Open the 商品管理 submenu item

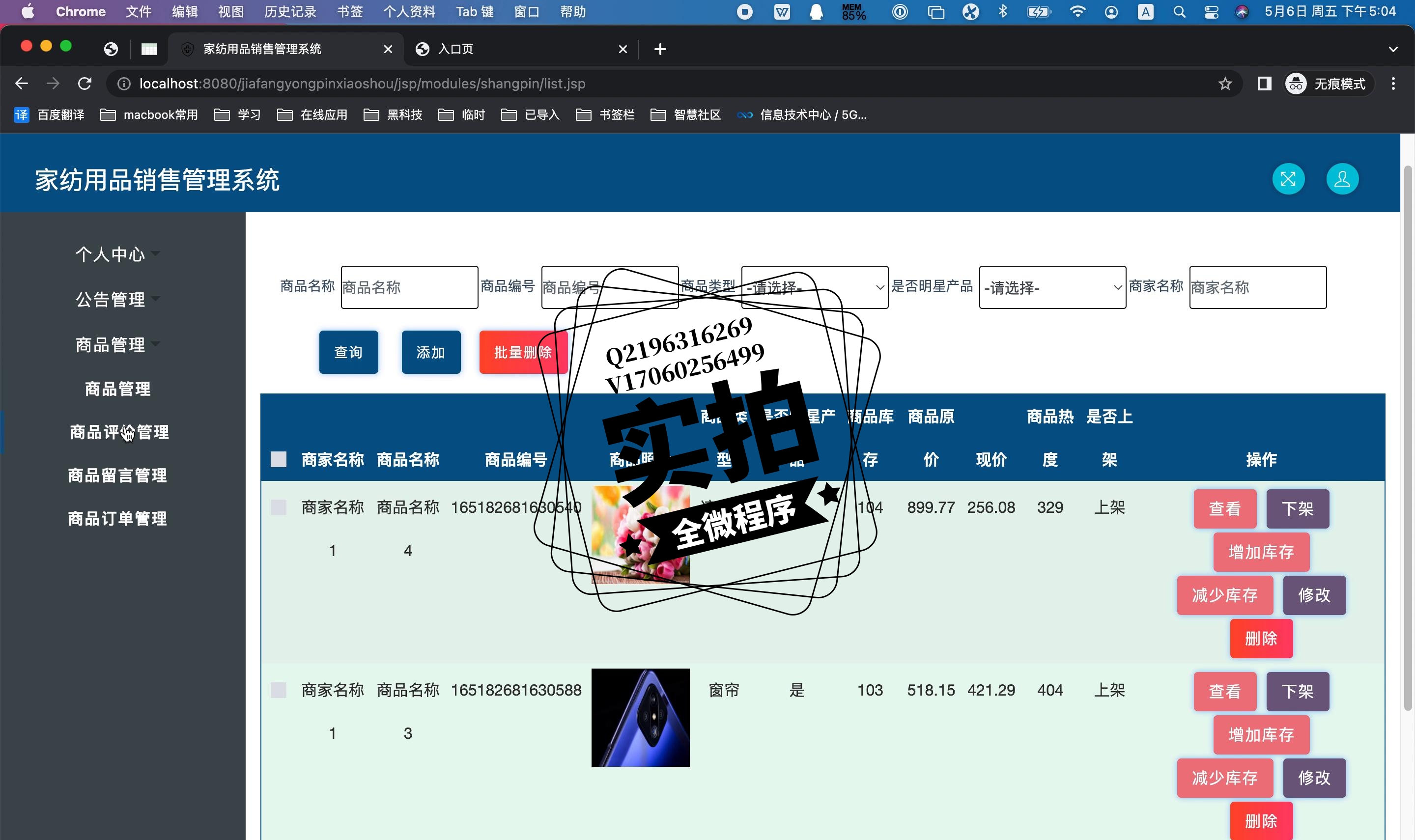[x=118, y=389]
